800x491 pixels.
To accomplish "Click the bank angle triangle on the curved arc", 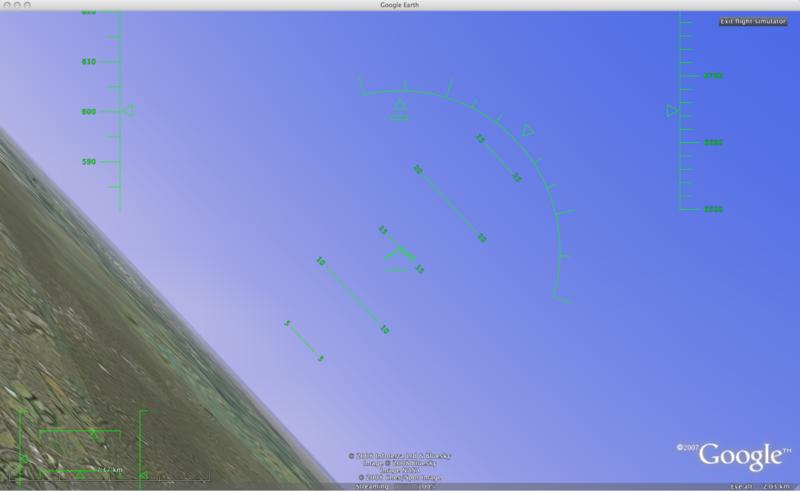I will [528, 130].
